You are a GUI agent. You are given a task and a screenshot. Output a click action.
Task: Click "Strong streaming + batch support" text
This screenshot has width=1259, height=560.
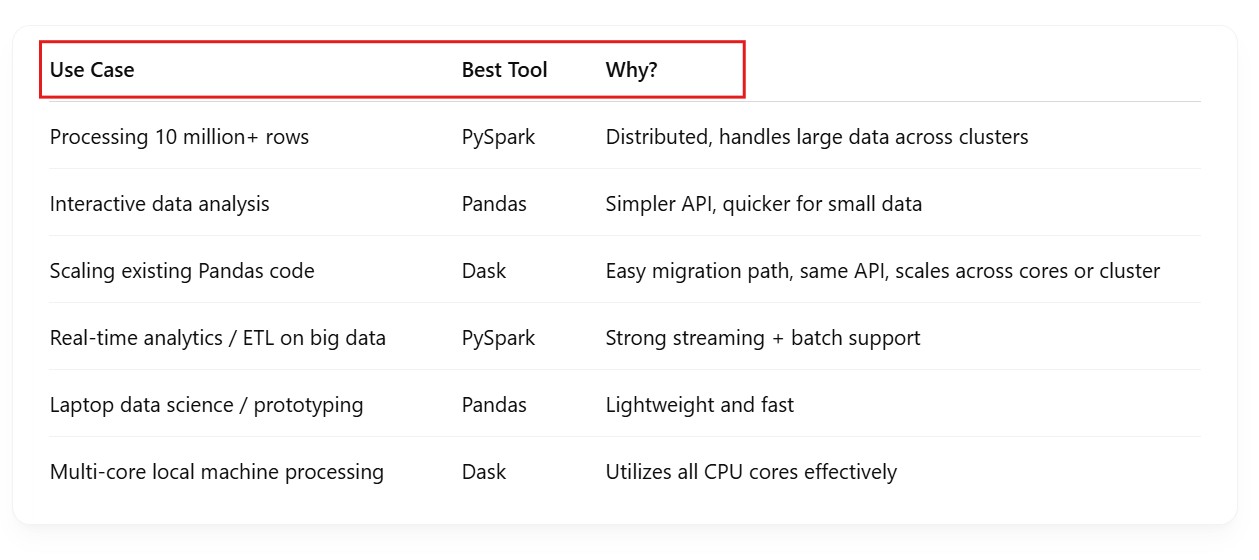[x=762, y=338]
